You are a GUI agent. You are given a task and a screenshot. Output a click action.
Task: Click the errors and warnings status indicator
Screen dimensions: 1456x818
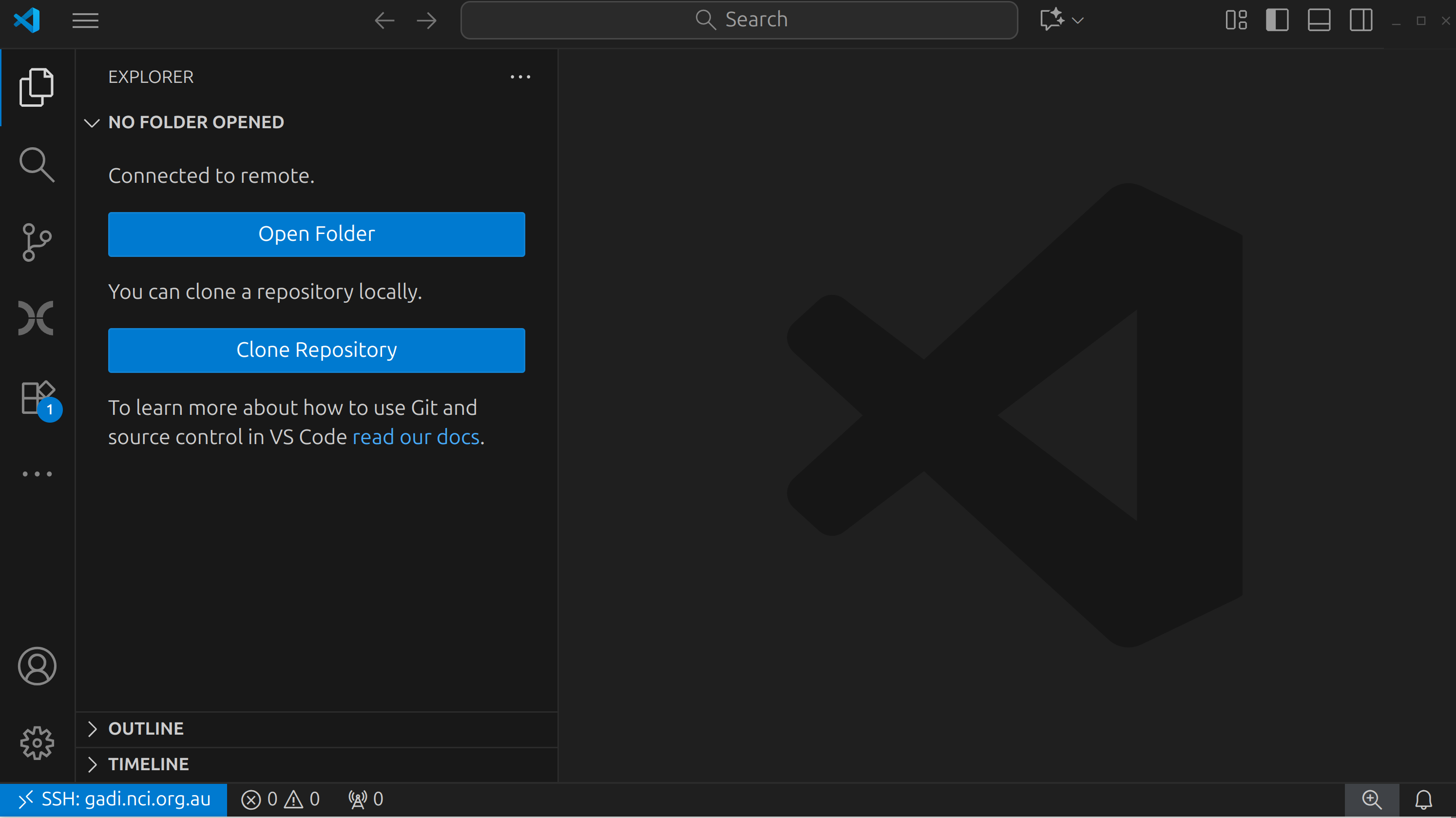[x=280, y=799]
